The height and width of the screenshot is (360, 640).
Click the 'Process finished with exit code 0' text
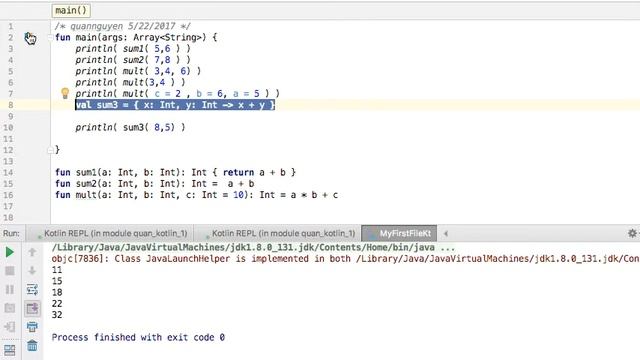click(x=138, y=338)
